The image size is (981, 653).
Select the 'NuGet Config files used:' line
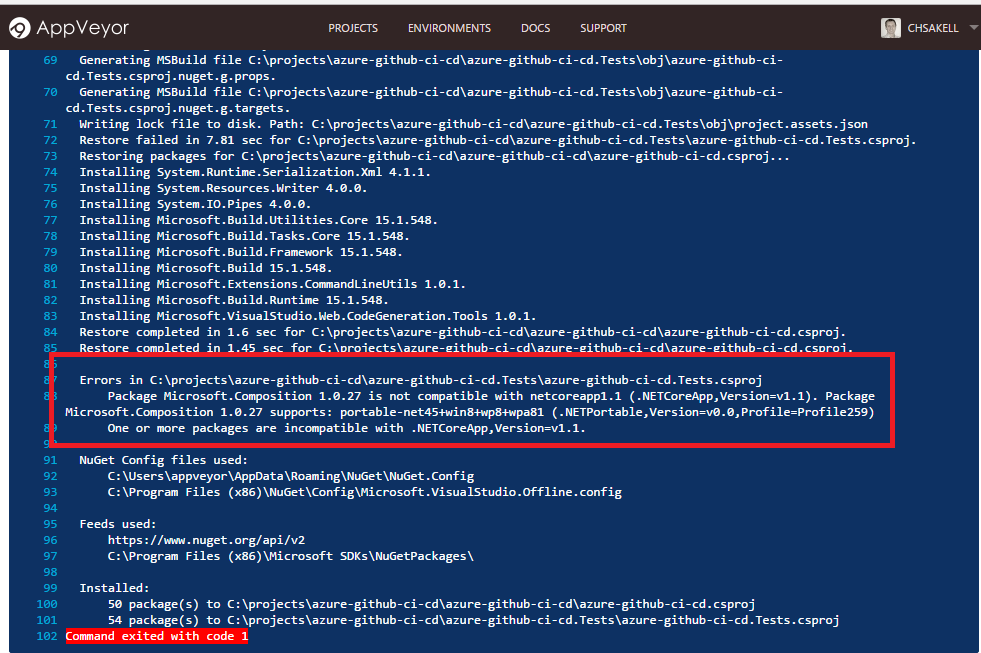(x=156, y=460)
